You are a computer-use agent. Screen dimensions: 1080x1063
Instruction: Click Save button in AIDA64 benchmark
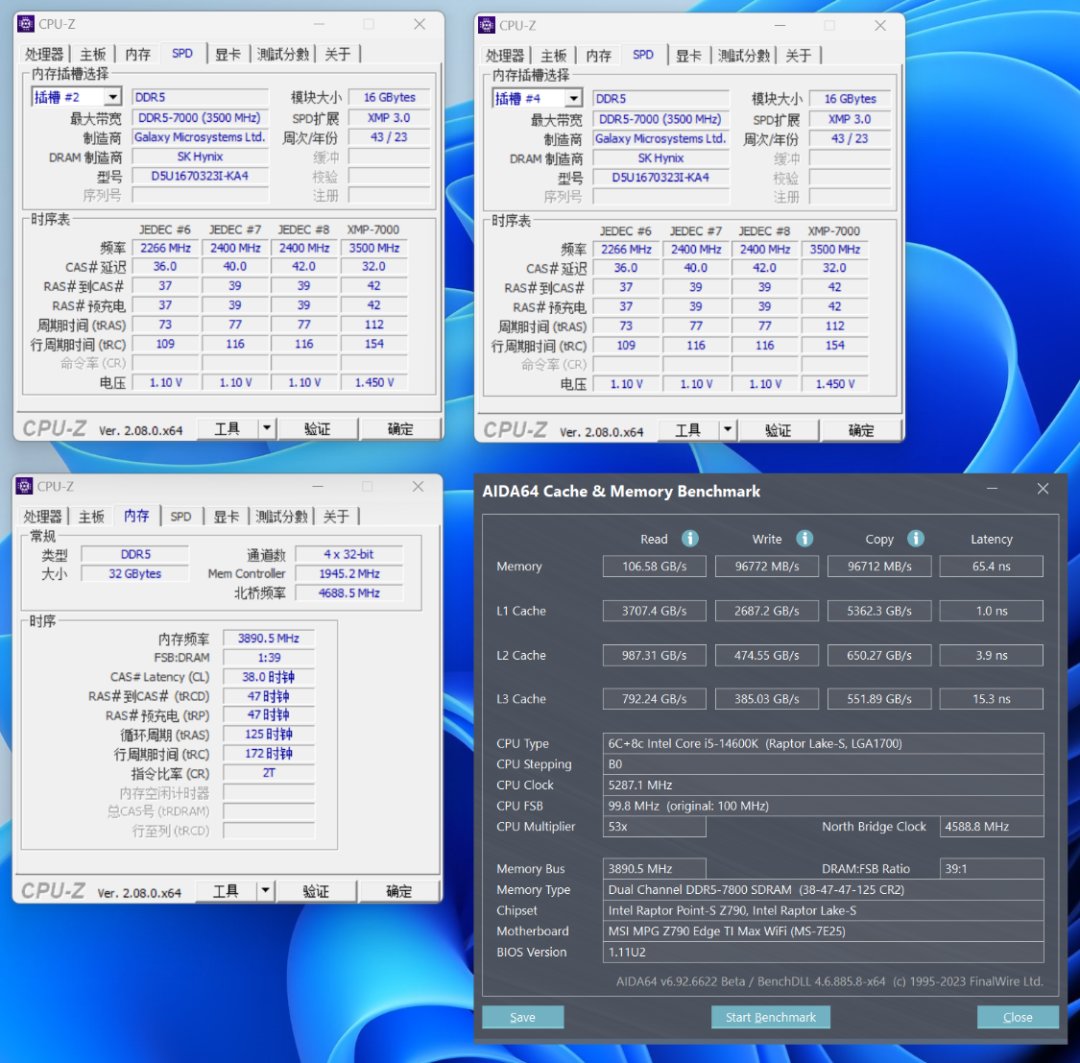tap(523, 1017)
